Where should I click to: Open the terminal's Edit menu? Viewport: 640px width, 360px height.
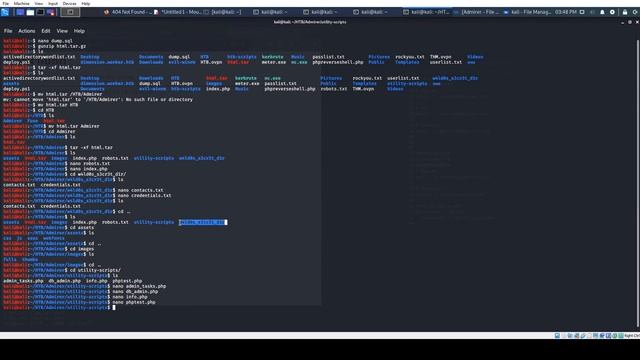46,31
